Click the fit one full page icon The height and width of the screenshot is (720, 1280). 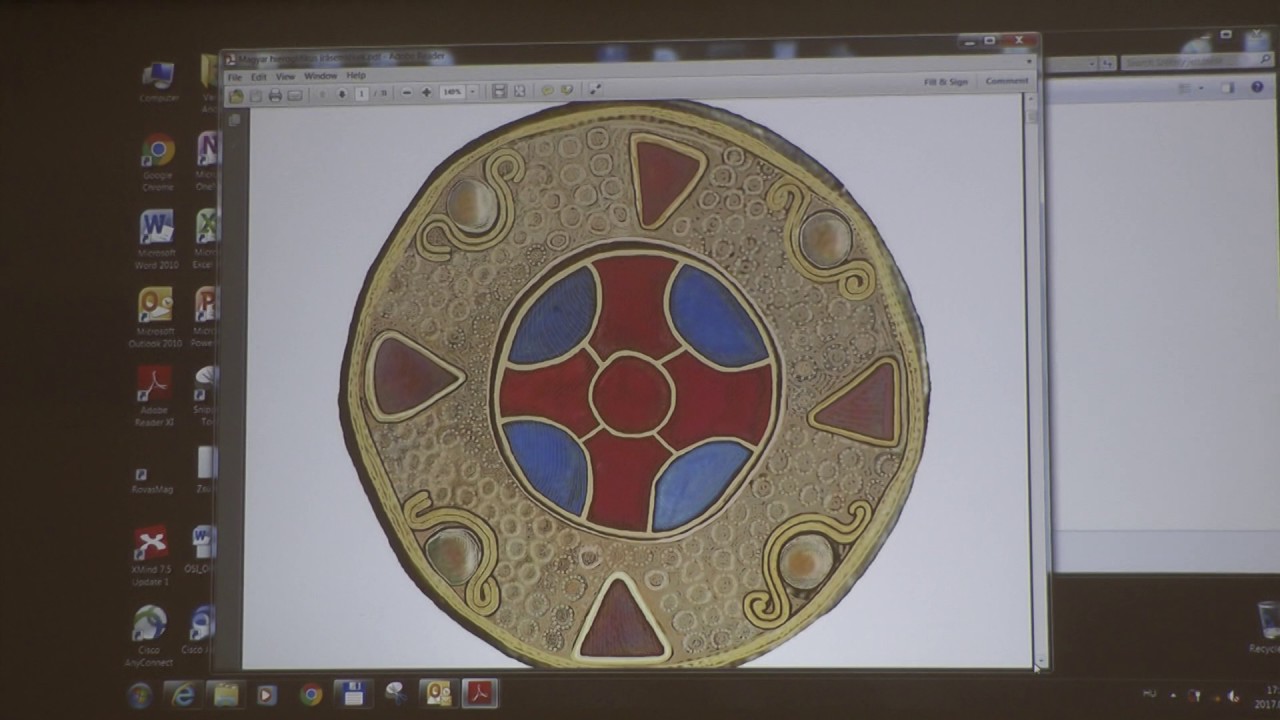coord(520,91)
